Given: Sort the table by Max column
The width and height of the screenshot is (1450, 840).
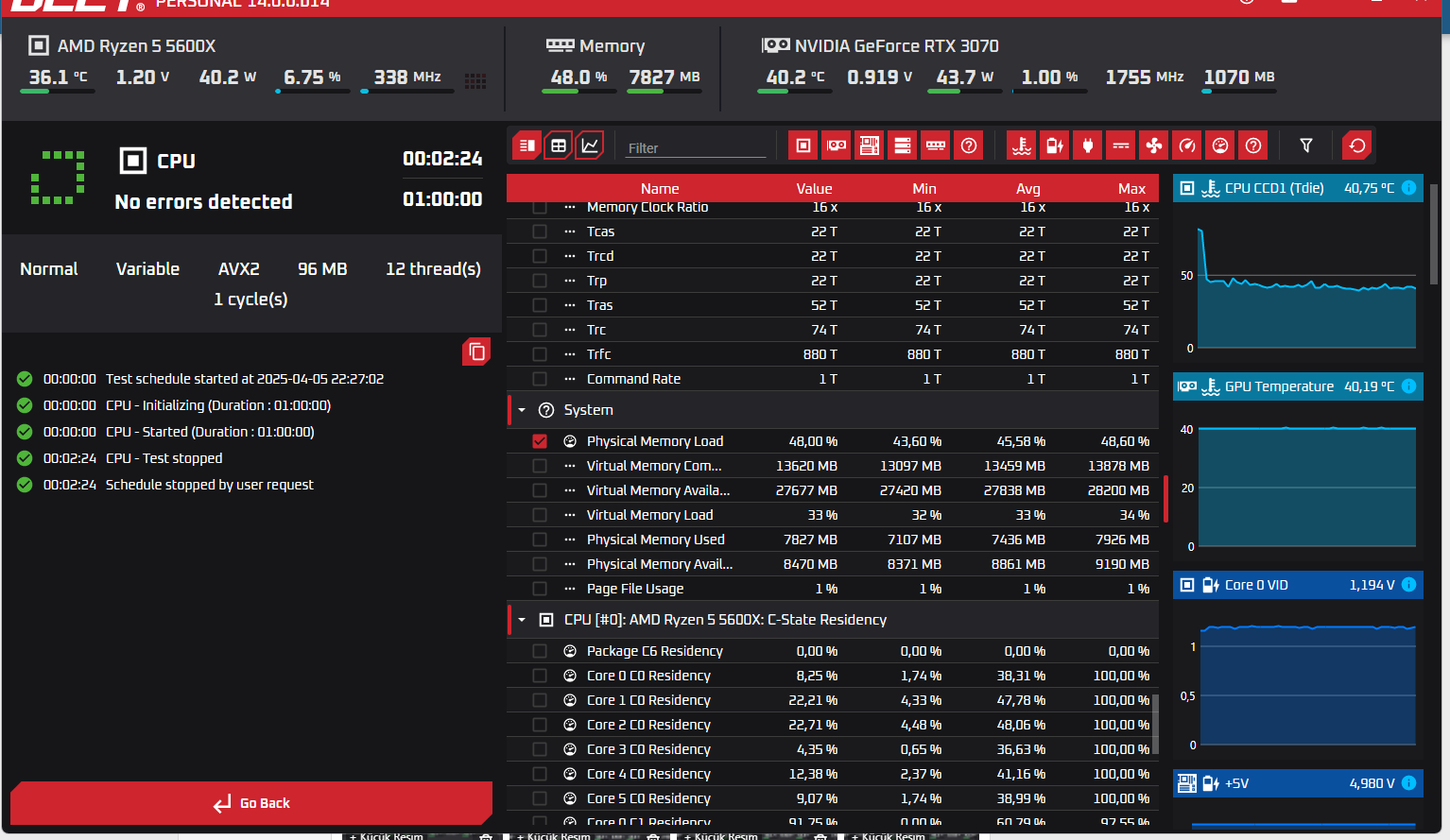Looking at the screenshot, I should (1131, 189).
